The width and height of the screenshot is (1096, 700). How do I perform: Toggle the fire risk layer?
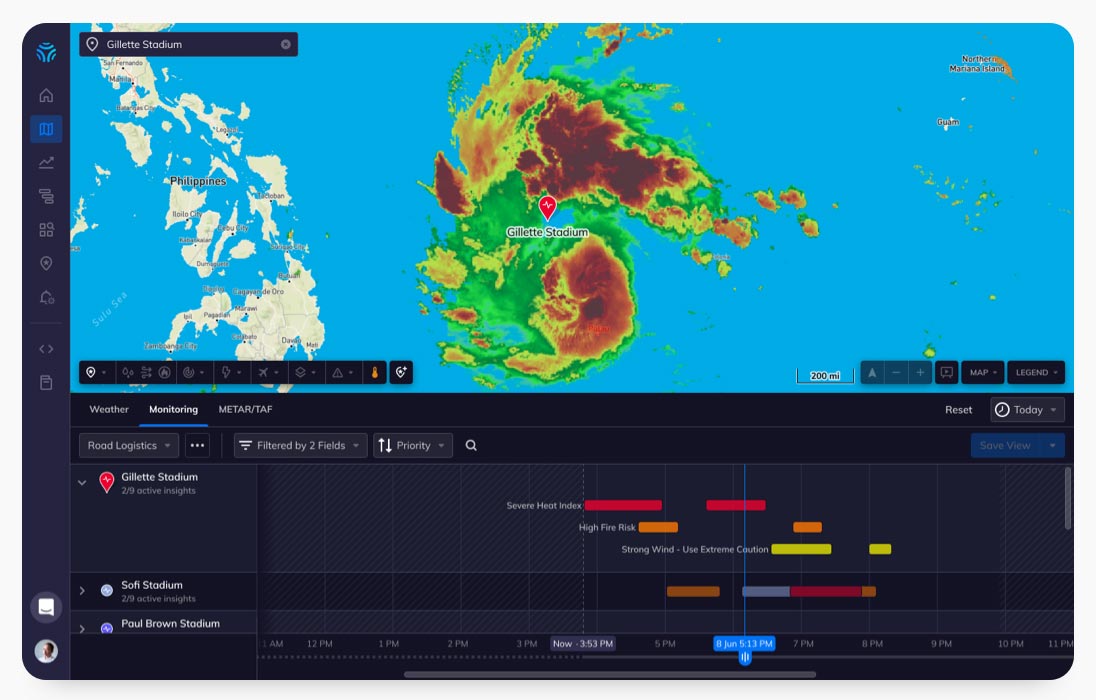(x=165, y=373)
